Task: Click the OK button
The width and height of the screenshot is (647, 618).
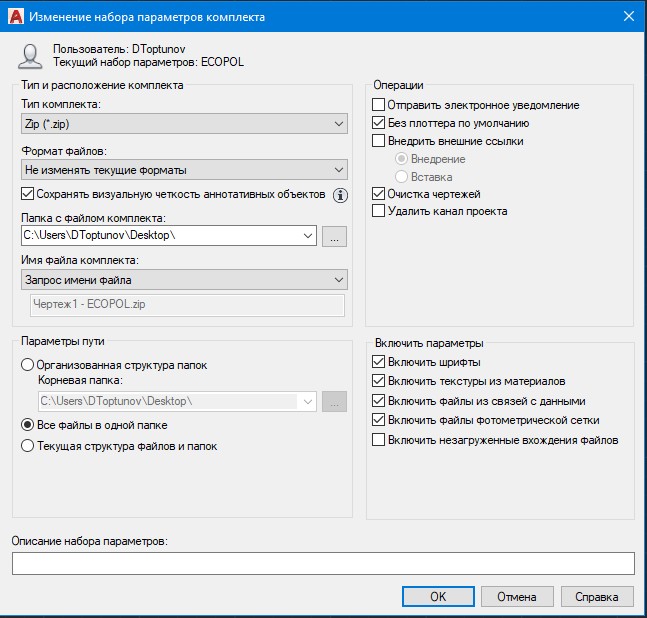Action: pyautogui.click(x=438, y=597)
